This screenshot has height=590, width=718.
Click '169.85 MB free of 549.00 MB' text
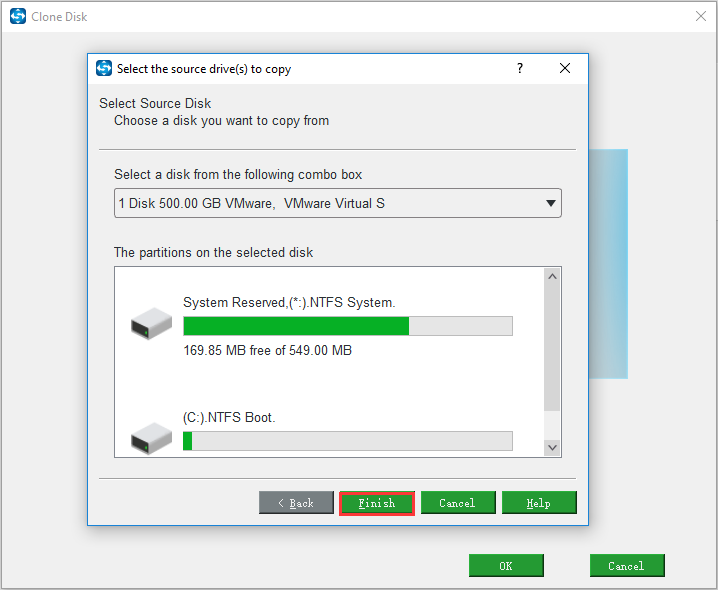pyautogui.click(x=267, y=350)
